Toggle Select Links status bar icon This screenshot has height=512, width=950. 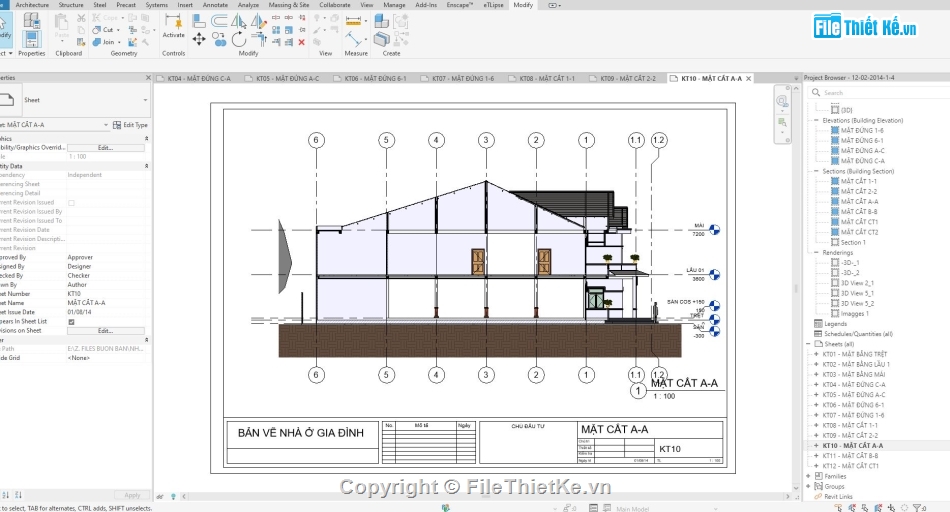point(839,507)
